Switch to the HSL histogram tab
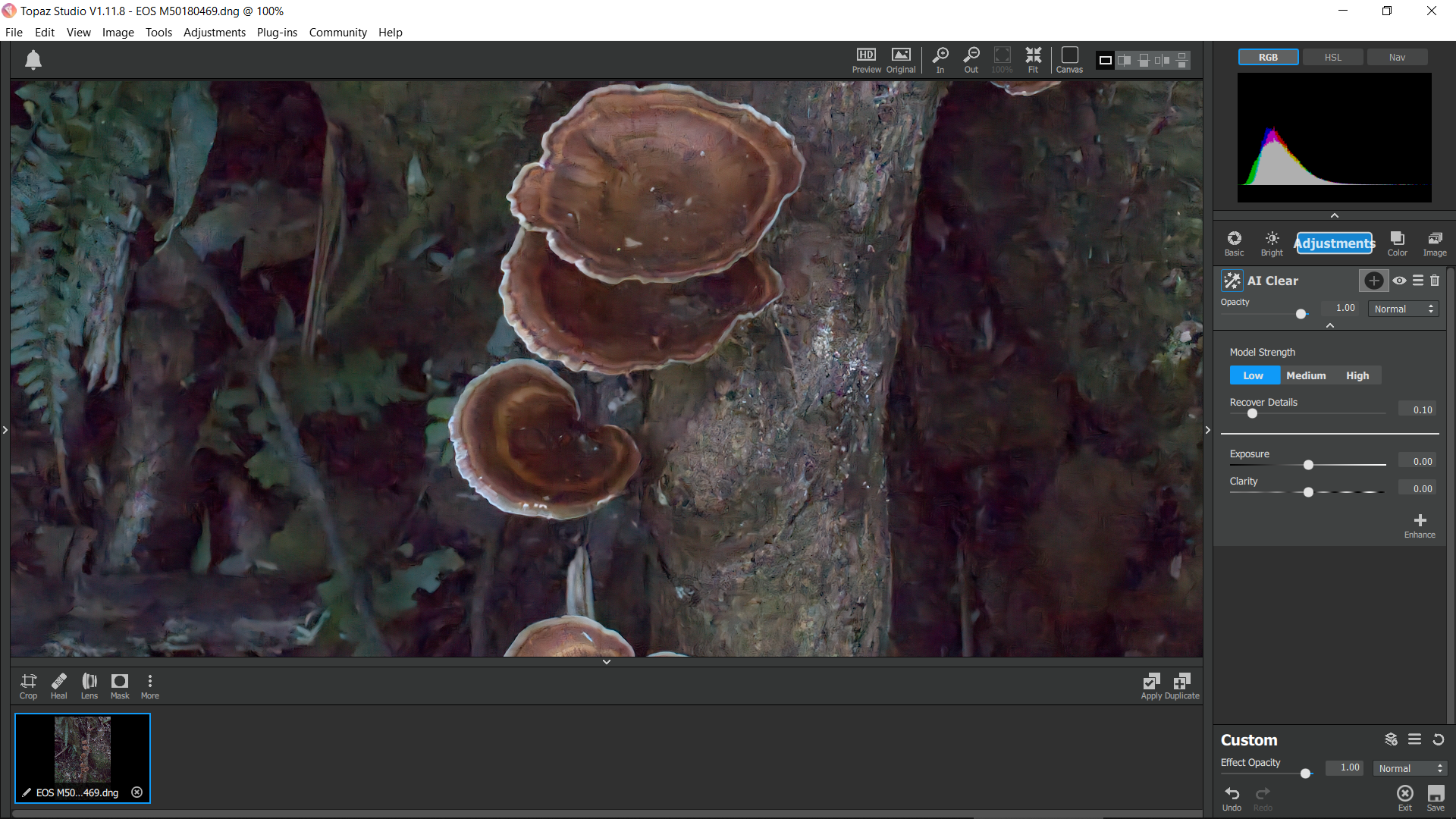Screen dimensions: 1456x819 tap(1332, 58)
